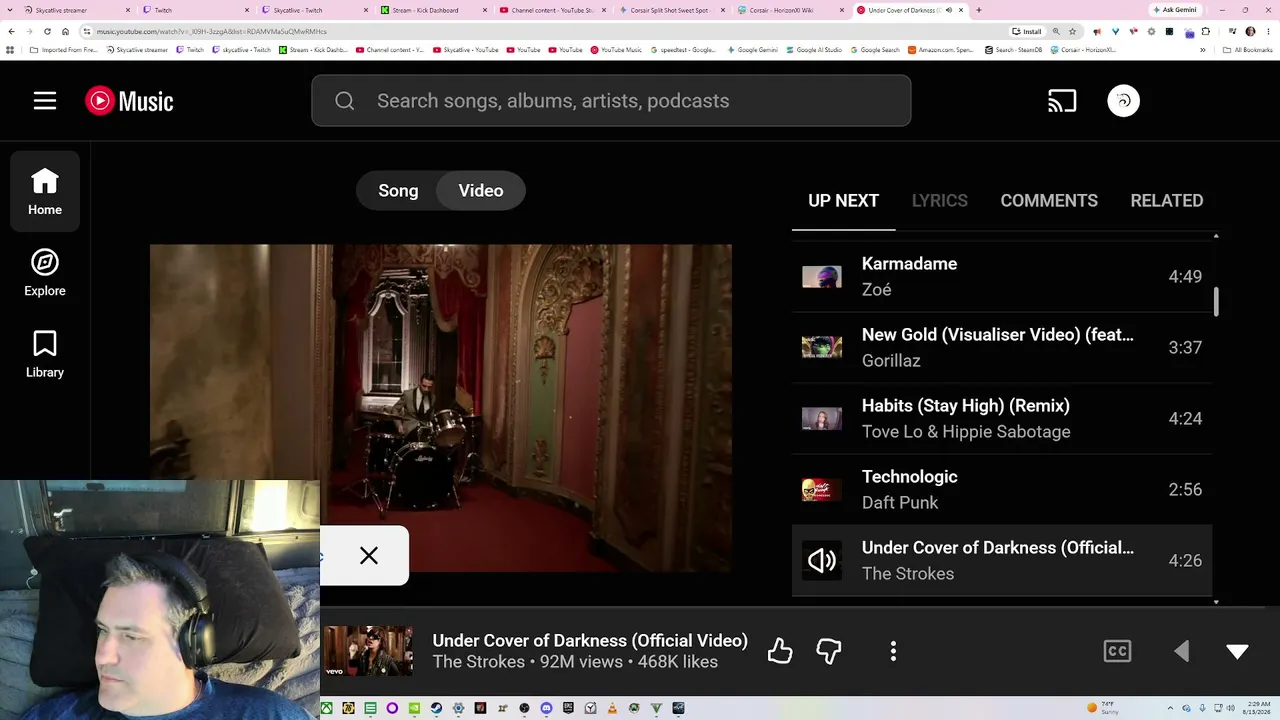Click the YouTube Music logo
Viewport: 1280px width, 720px height.
129,101
